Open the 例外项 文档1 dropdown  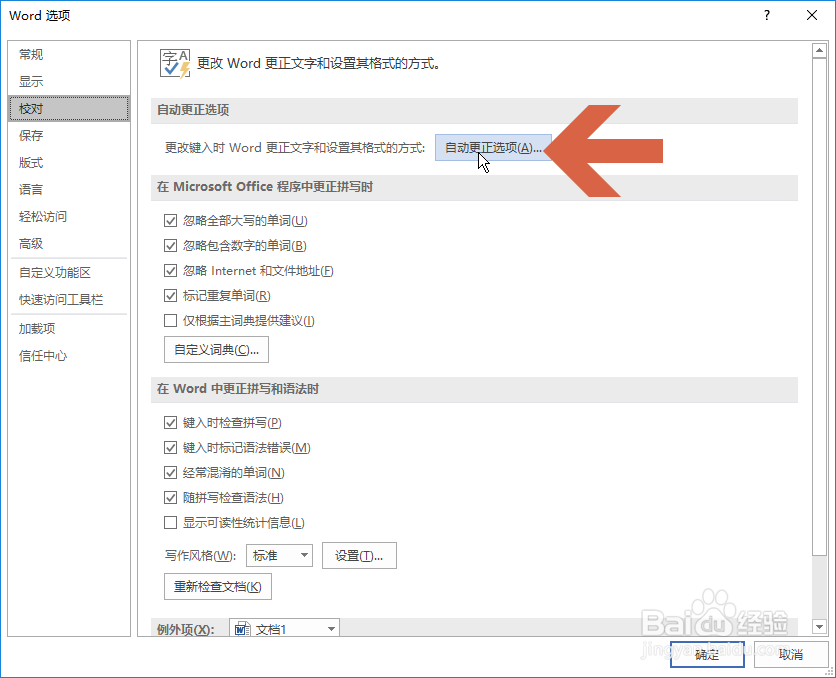[284, 629]
